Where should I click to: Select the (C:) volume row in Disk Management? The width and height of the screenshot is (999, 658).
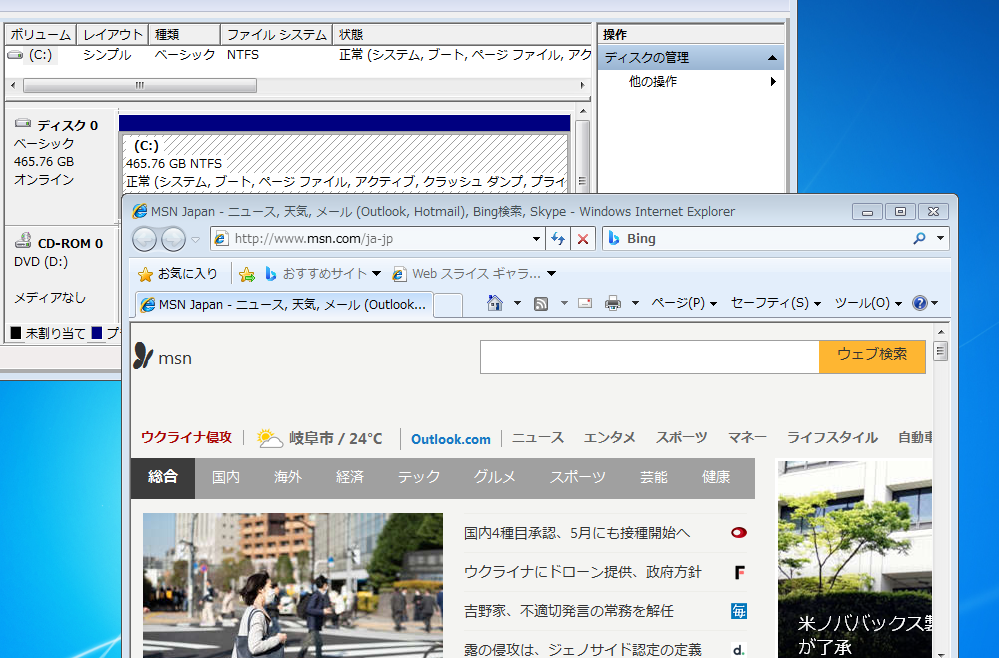point(298,55)
